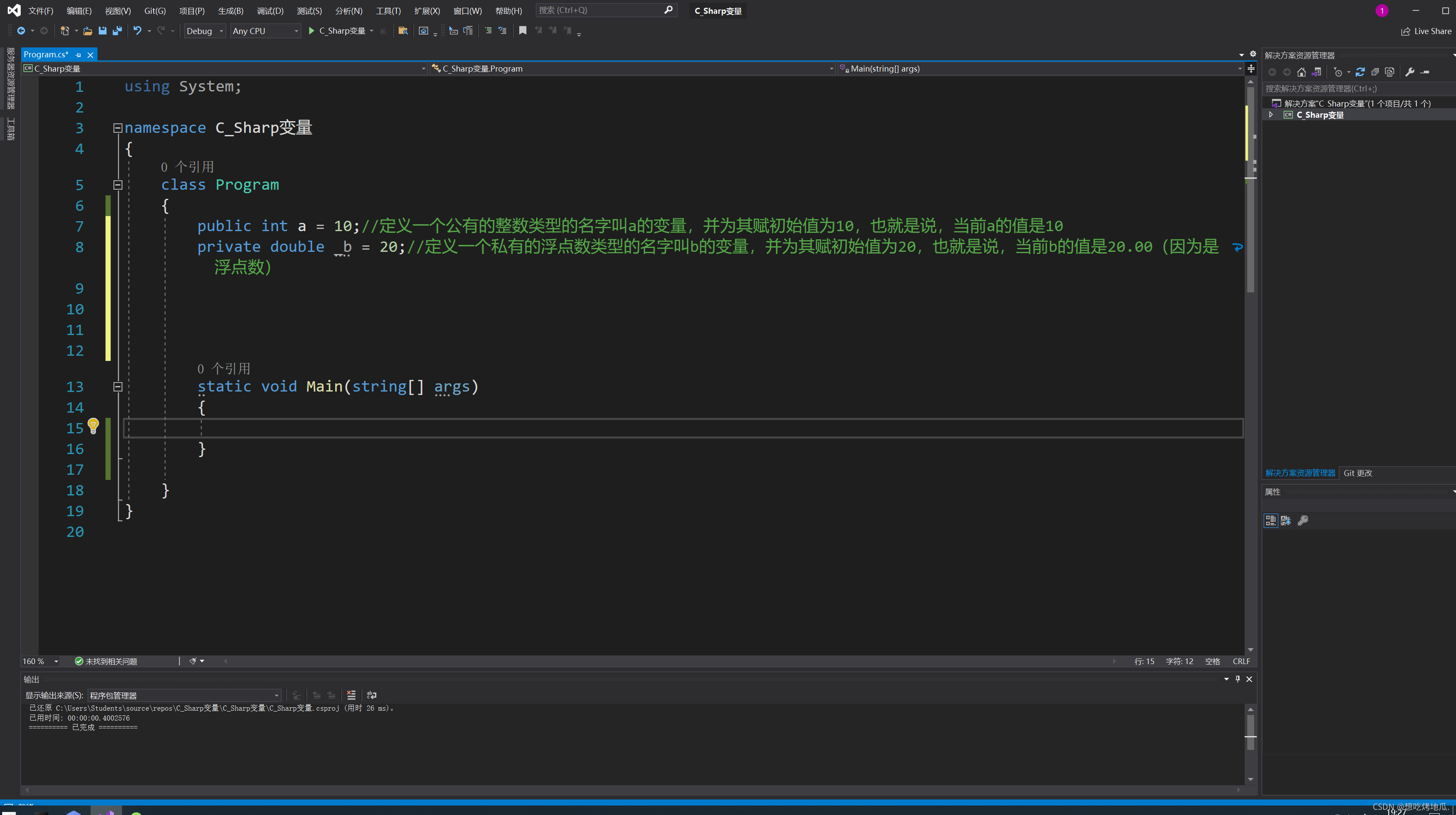Clear all output with the clear icon
The width and height of the screenshot is (1456, 815).
[x=351, y=695]
